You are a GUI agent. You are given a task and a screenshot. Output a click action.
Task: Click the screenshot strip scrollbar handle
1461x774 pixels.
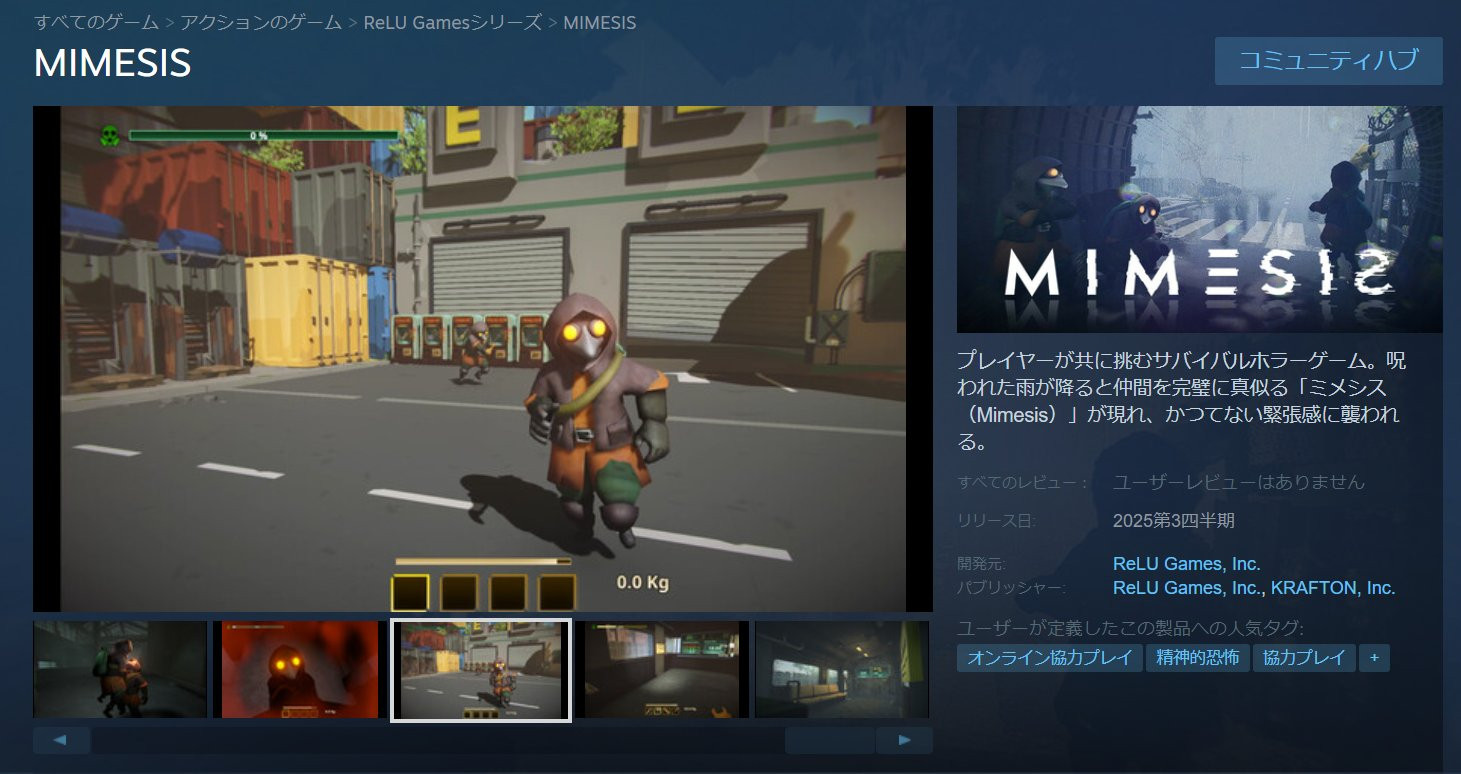(830, 740)
